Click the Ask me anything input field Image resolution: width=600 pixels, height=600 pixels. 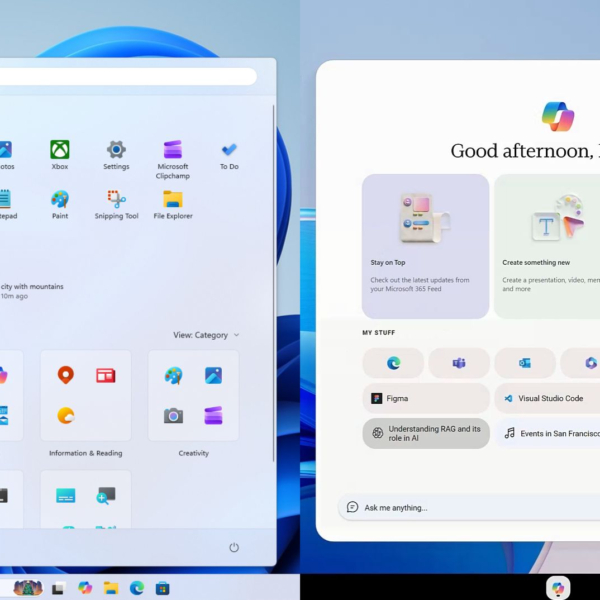[470, 507]
